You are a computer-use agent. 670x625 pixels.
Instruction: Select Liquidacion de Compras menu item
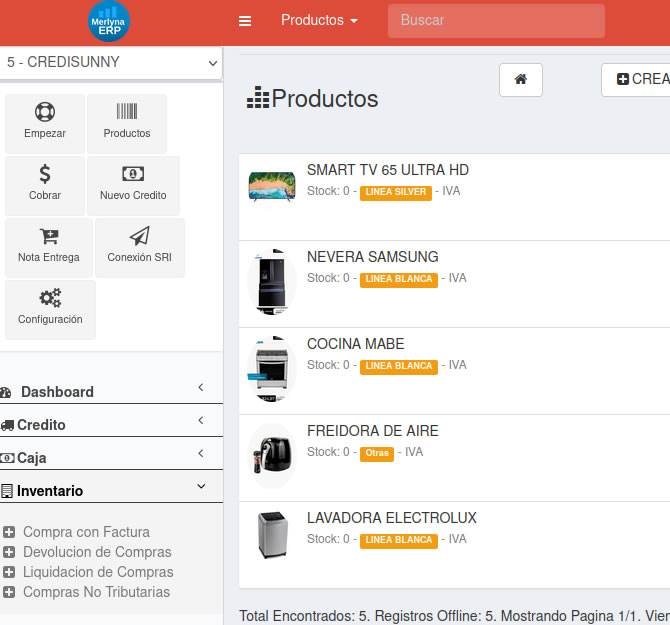98,572
